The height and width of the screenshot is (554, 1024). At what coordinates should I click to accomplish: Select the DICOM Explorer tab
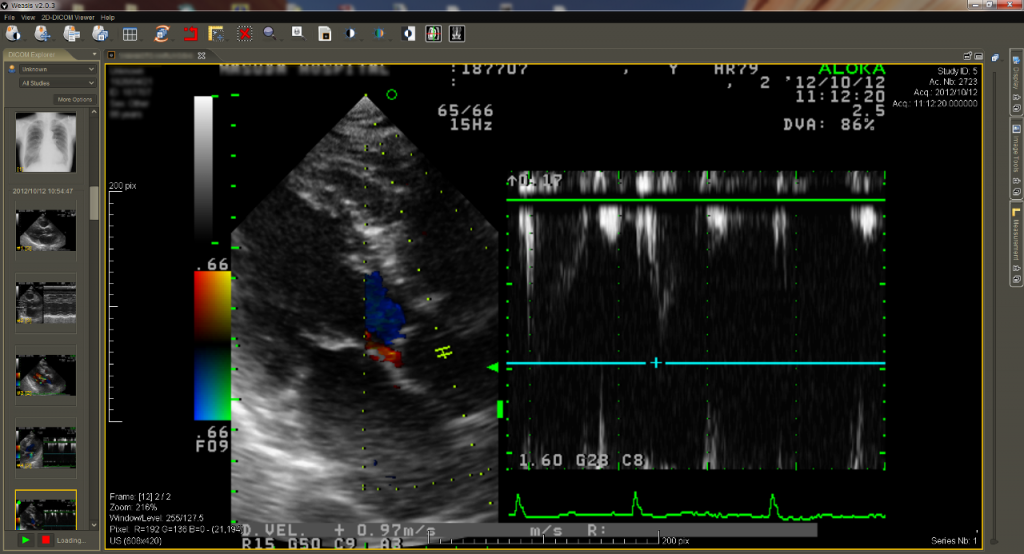click(33, 55)
